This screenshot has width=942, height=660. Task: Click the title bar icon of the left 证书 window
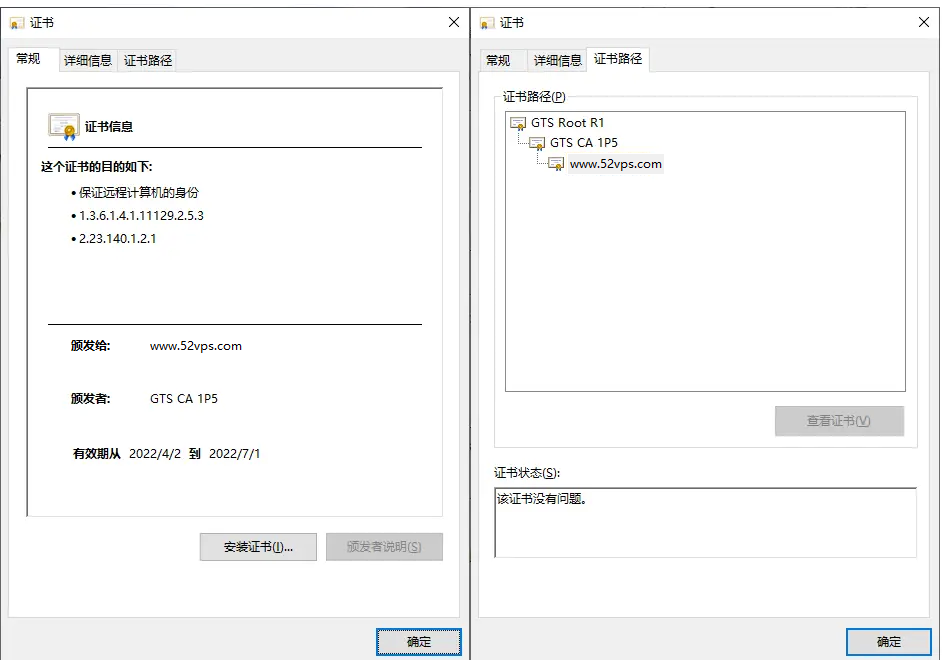click(x=17, y=23)
